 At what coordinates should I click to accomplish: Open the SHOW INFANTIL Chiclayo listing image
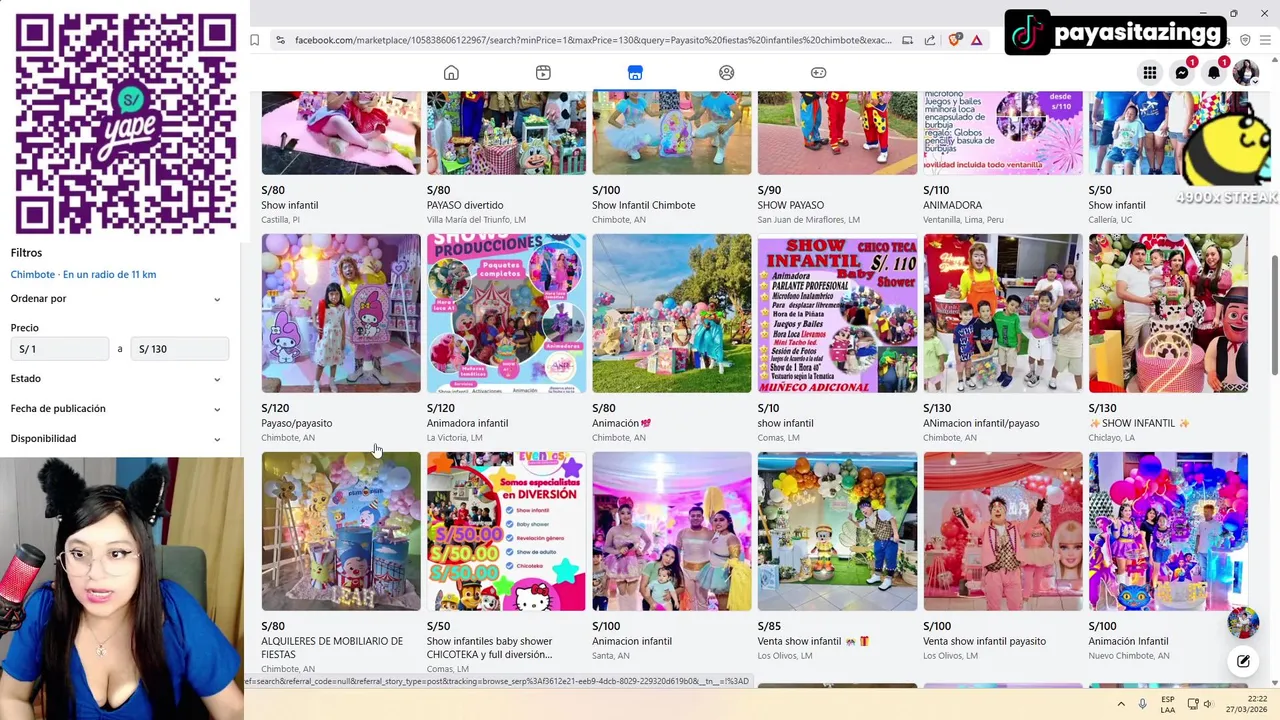pyautogui.click(x=1168, y=313)
